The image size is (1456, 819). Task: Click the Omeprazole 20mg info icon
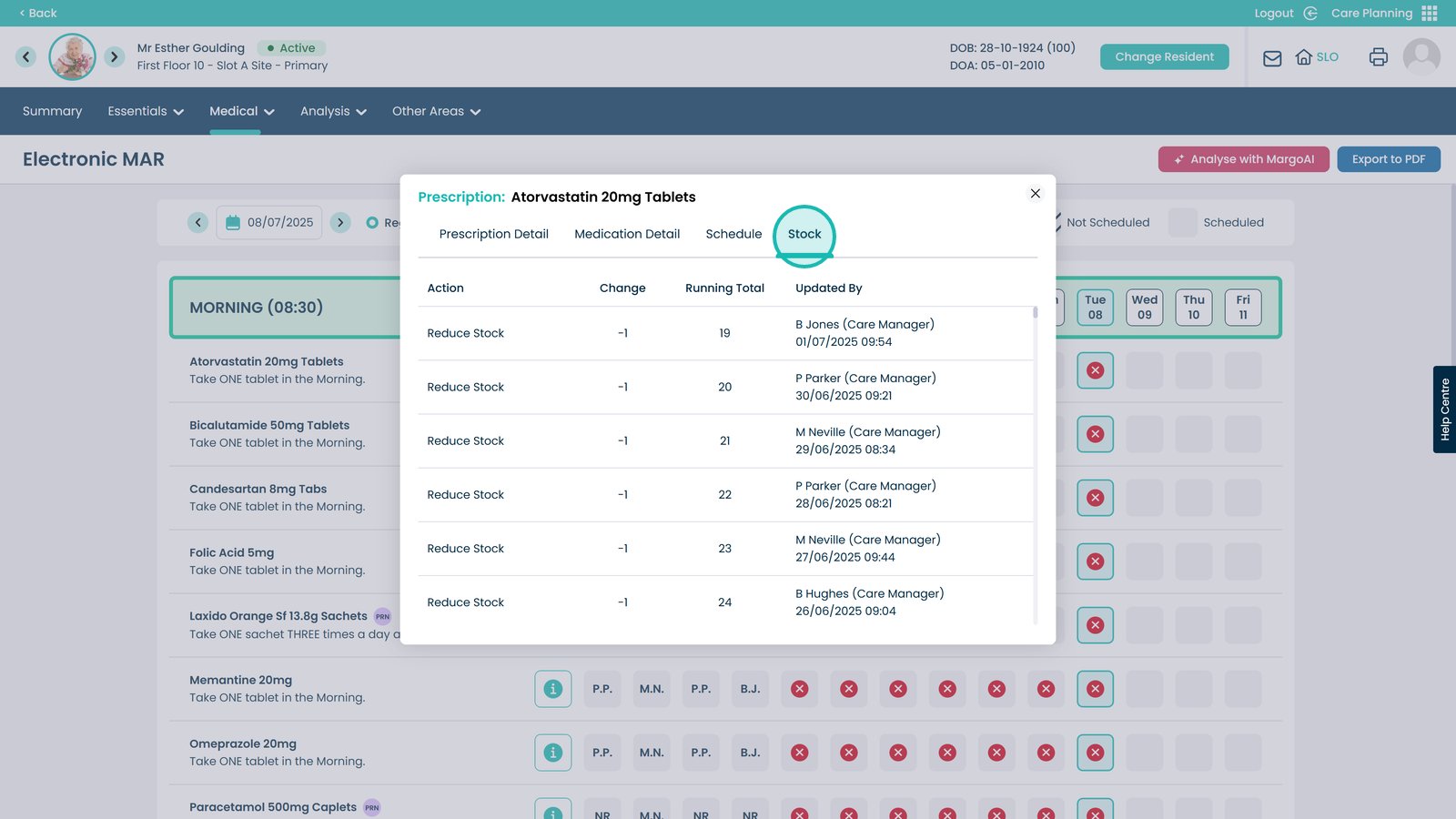point(552,753)
